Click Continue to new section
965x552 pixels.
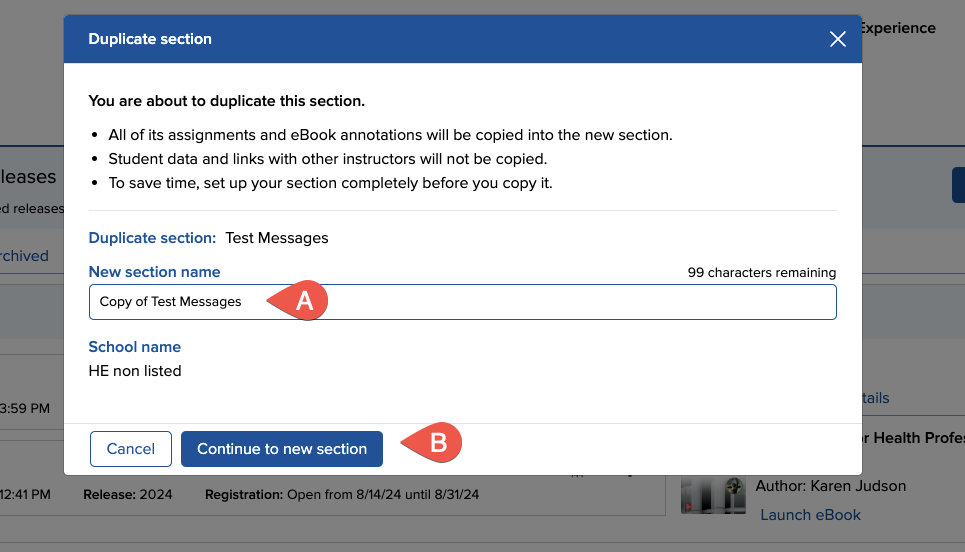coord(281,449)
